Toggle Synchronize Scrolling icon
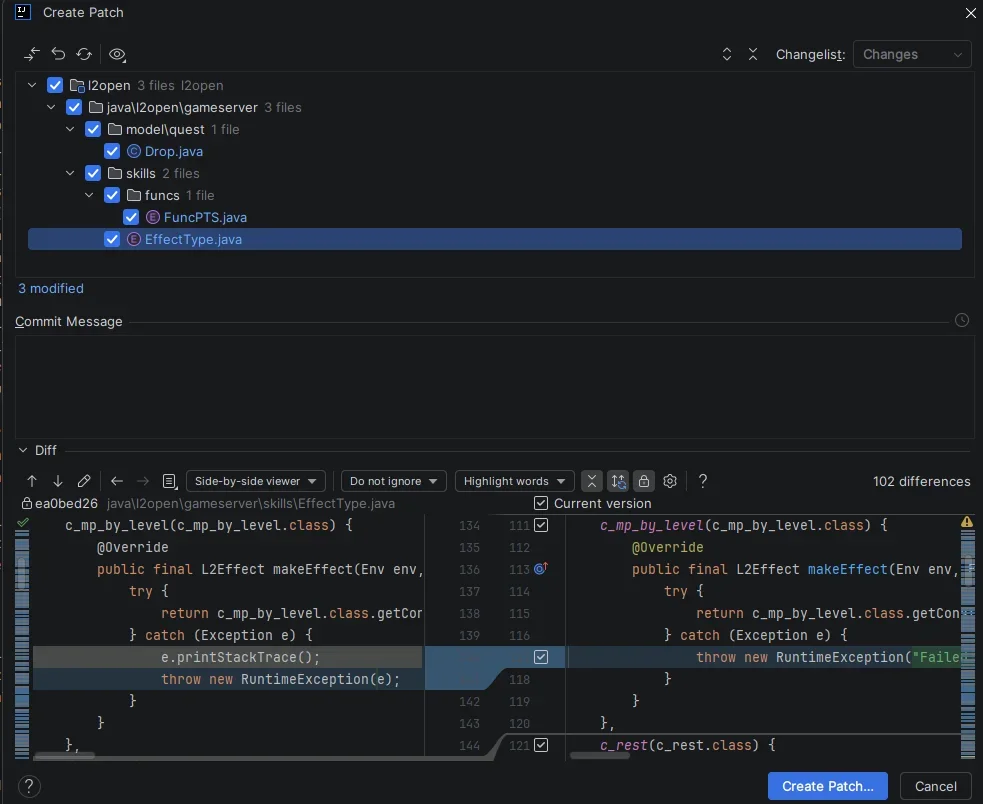This screenshot has height=804, width=983. coord(618,481)
